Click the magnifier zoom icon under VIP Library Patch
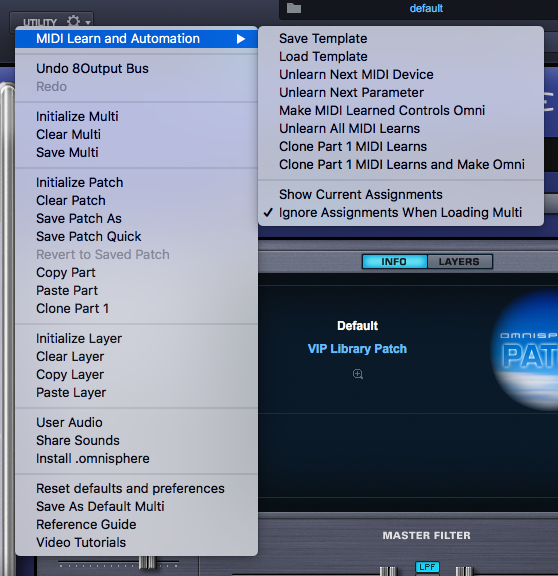 coord(358,374)
